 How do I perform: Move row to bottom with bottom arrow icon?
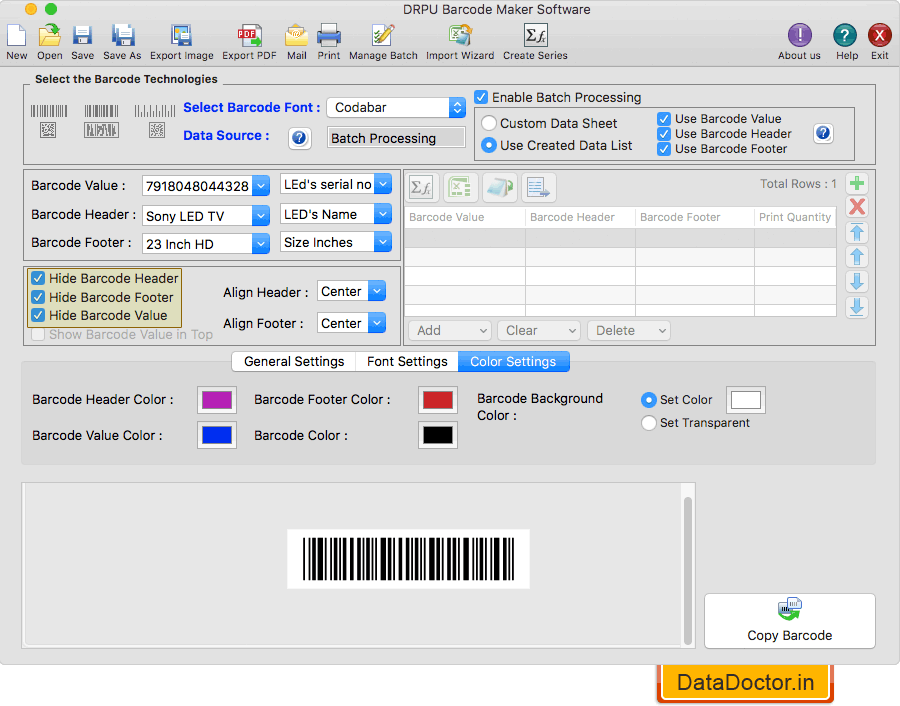[857, 307]
